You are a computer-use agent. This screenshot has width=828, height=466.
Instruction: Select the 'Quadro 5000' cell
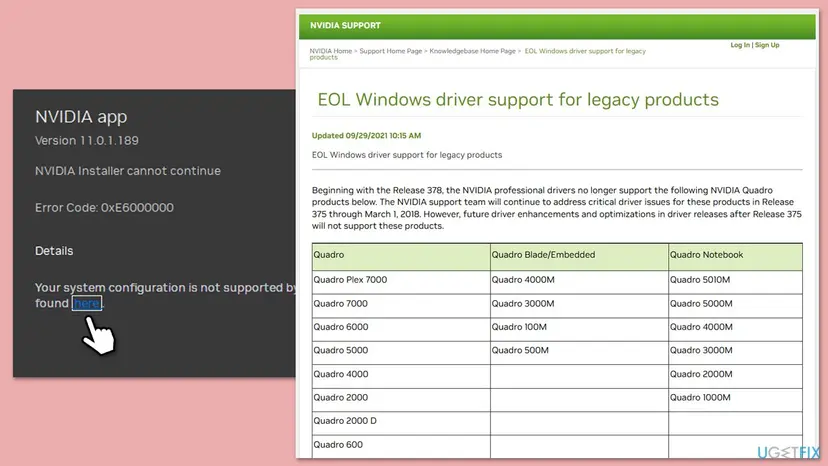(401, 352)
